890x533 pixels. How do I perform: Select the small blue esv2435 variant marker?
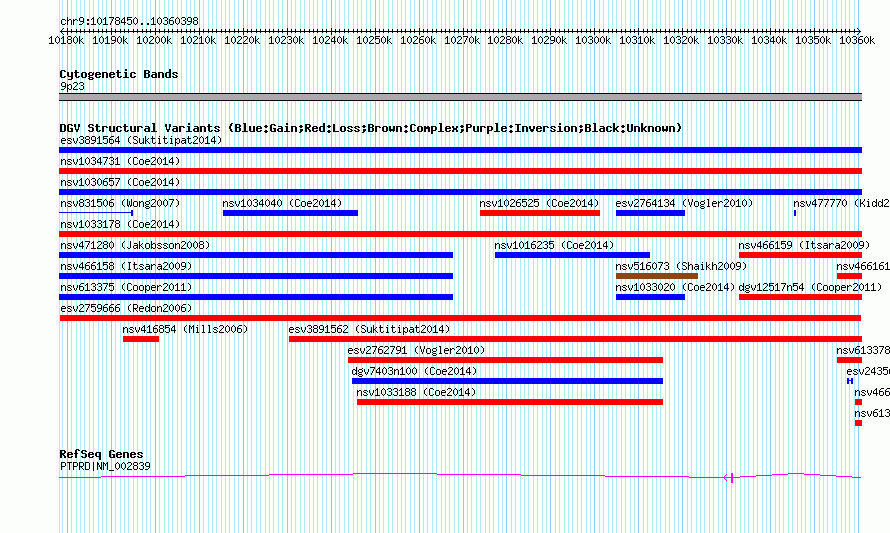pyautogui.click(x=850, y=381)
